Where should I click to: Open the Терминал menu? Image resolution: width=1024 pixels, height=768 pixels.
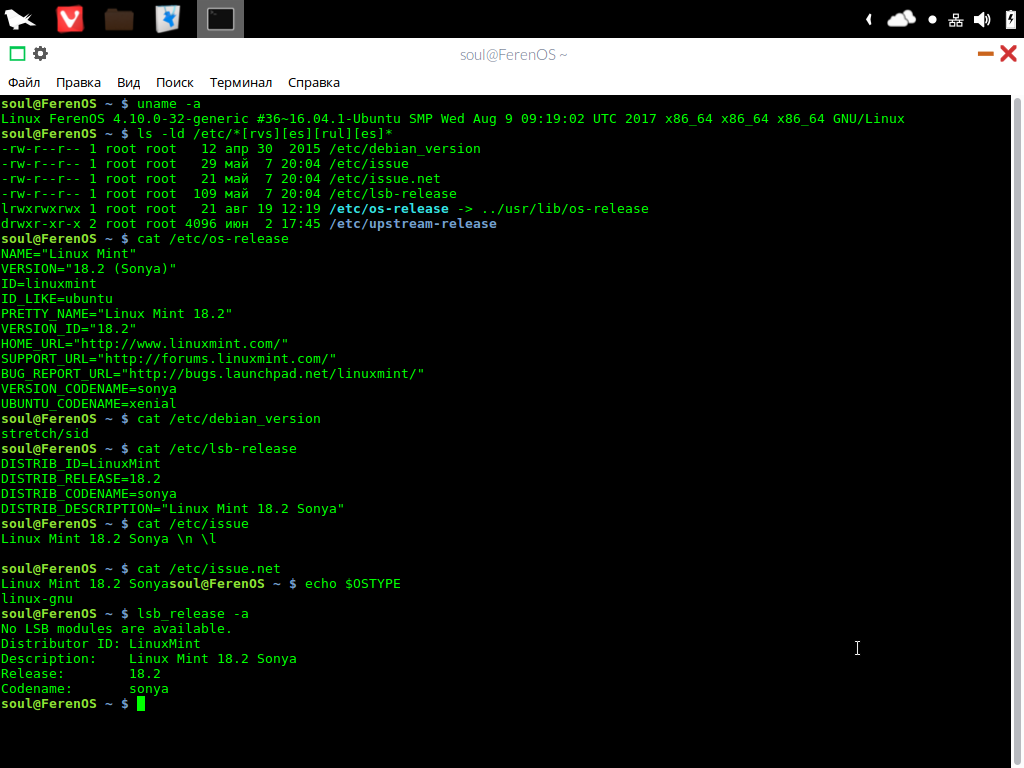240,83
